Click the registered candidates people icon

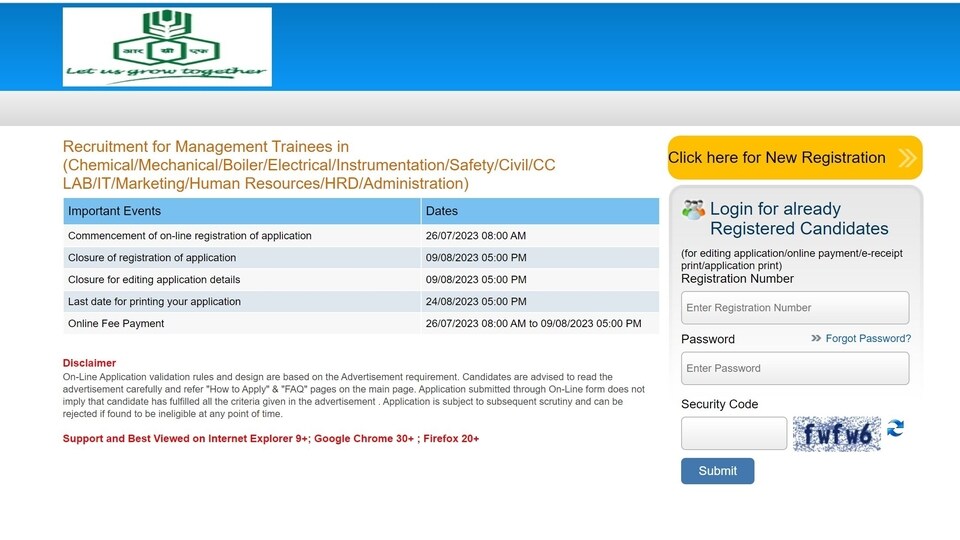coord(693,210)
